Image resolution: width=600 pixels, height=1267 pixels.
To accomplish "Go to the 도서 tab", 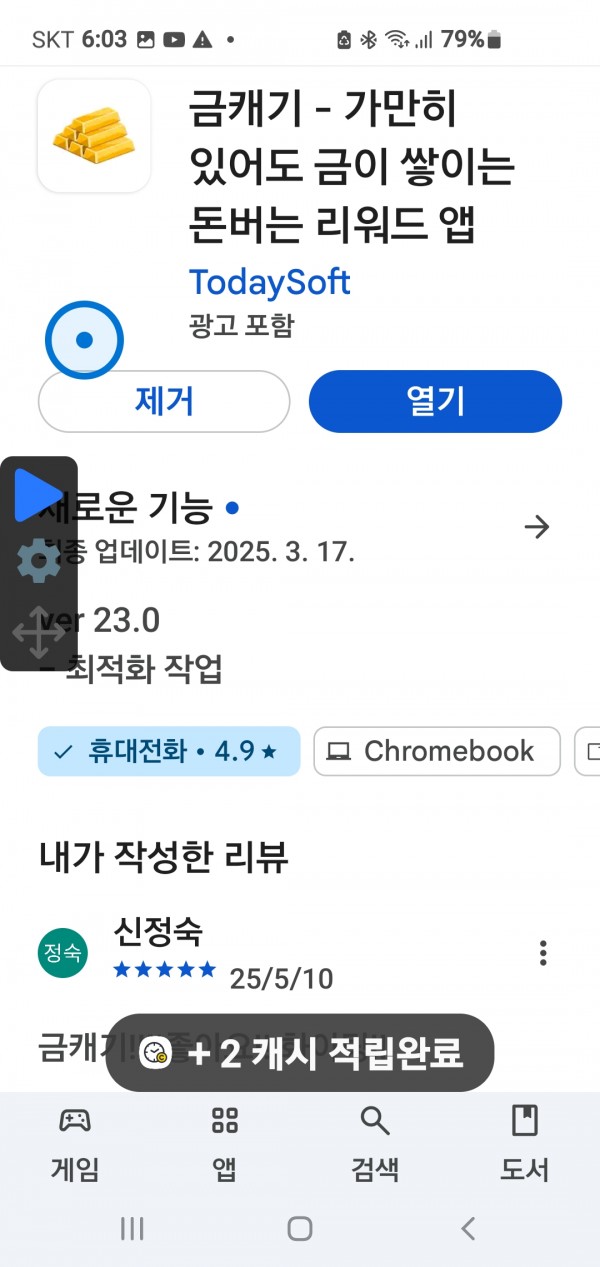I will point(525,1145).
